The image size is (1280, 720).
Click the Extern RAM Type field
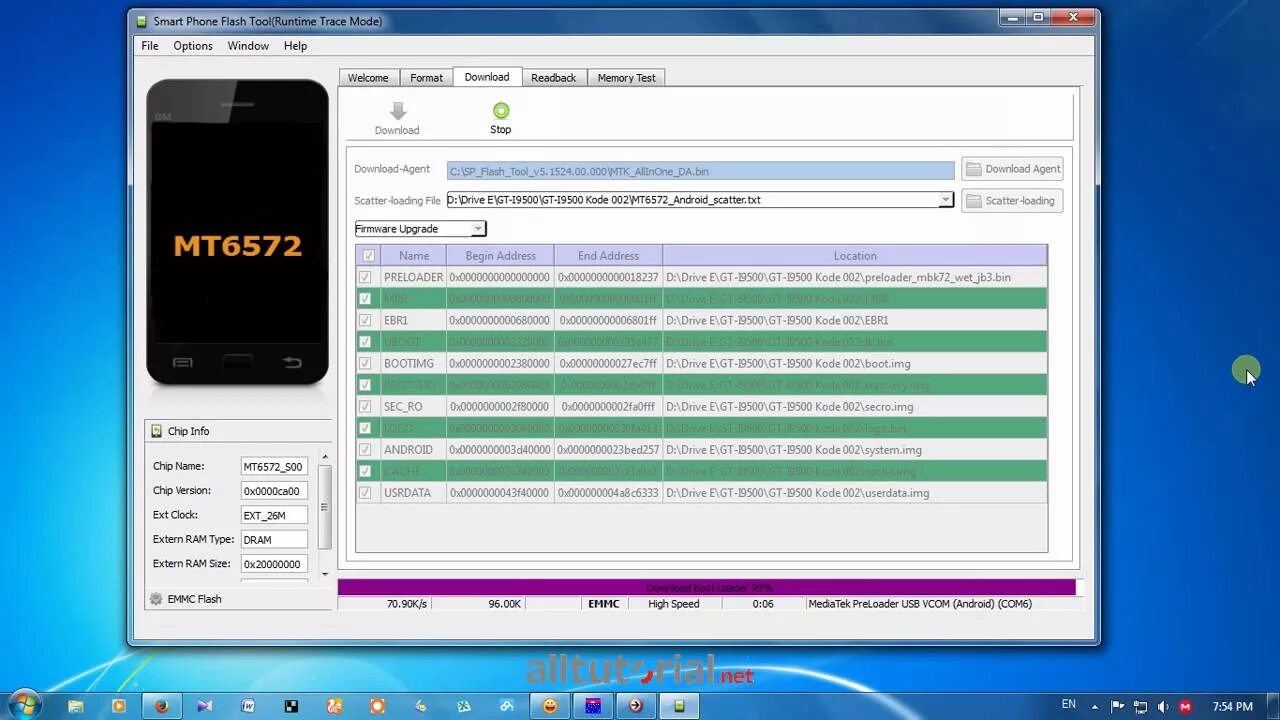pyautogui.click(x=274, y=540)
